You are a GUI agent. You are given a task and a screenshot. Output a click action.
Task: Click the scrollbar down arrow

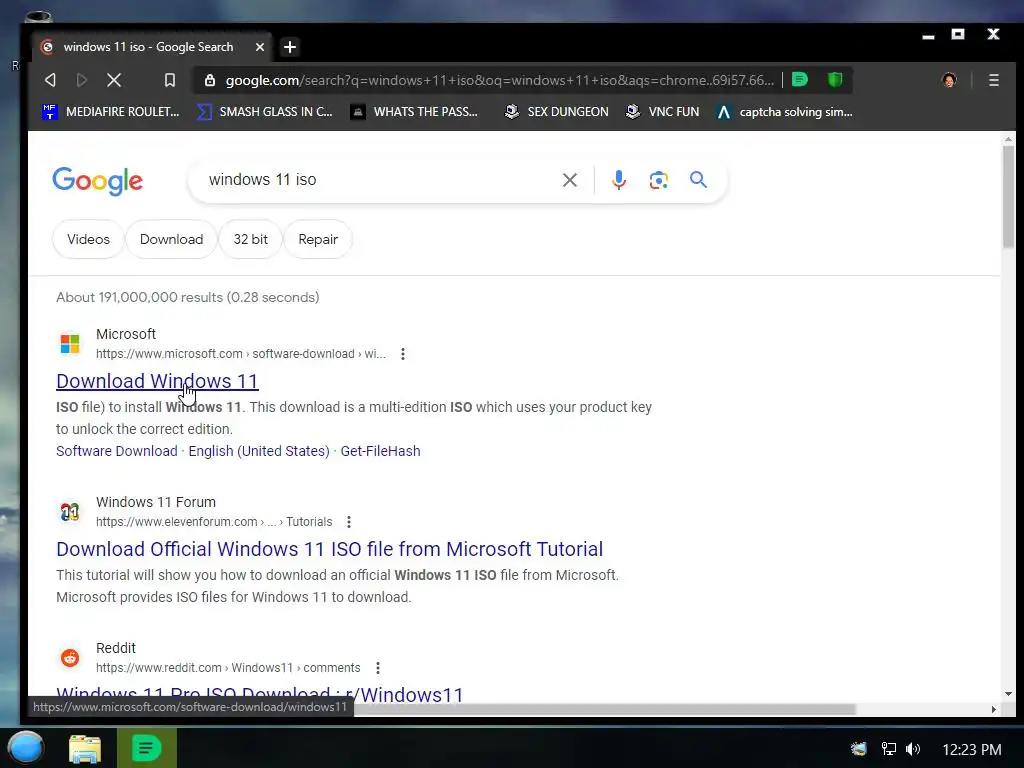pos(1008,694)
